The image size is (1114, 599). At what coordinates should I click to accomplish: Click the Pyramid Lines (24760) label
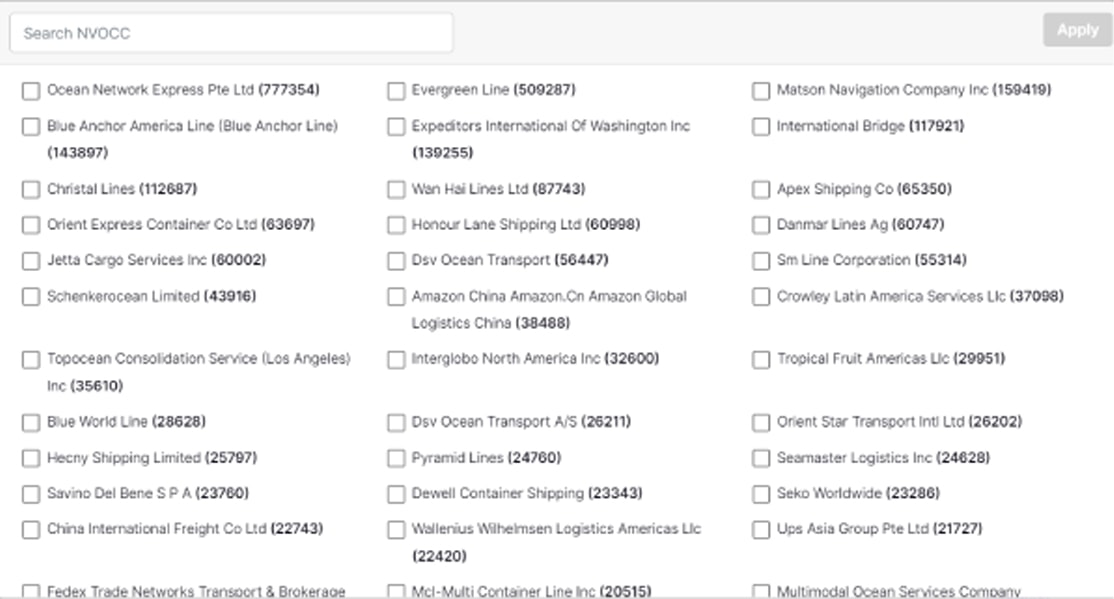pos(487,458)
